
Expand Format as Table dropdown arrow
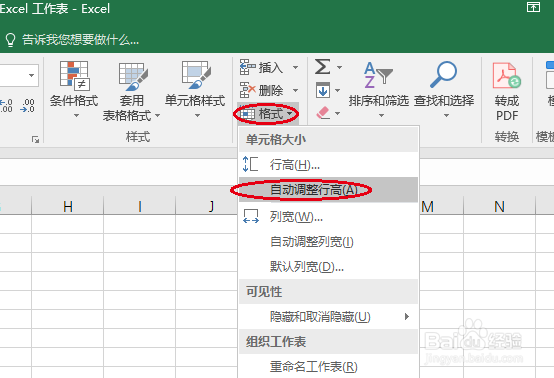(x=158, y=116)
